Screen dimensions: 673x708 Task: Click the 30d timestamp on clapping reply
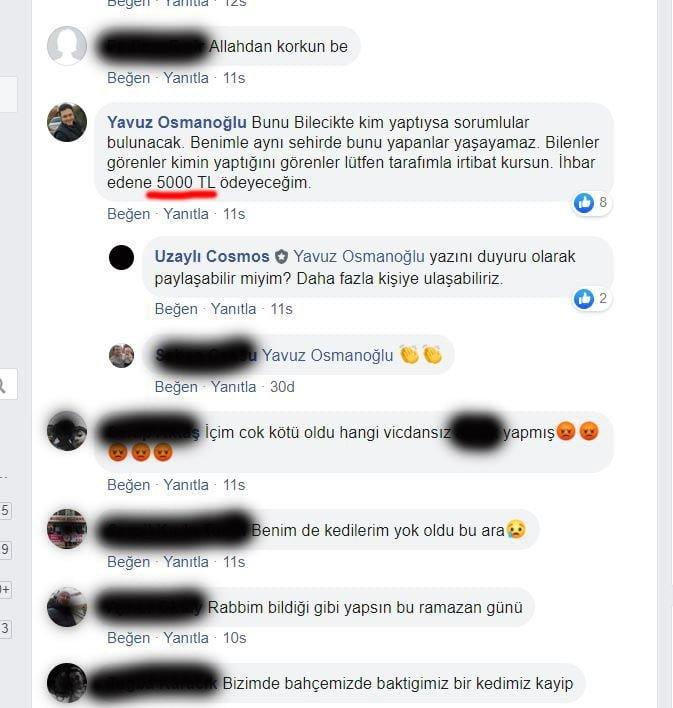(282, 387)
